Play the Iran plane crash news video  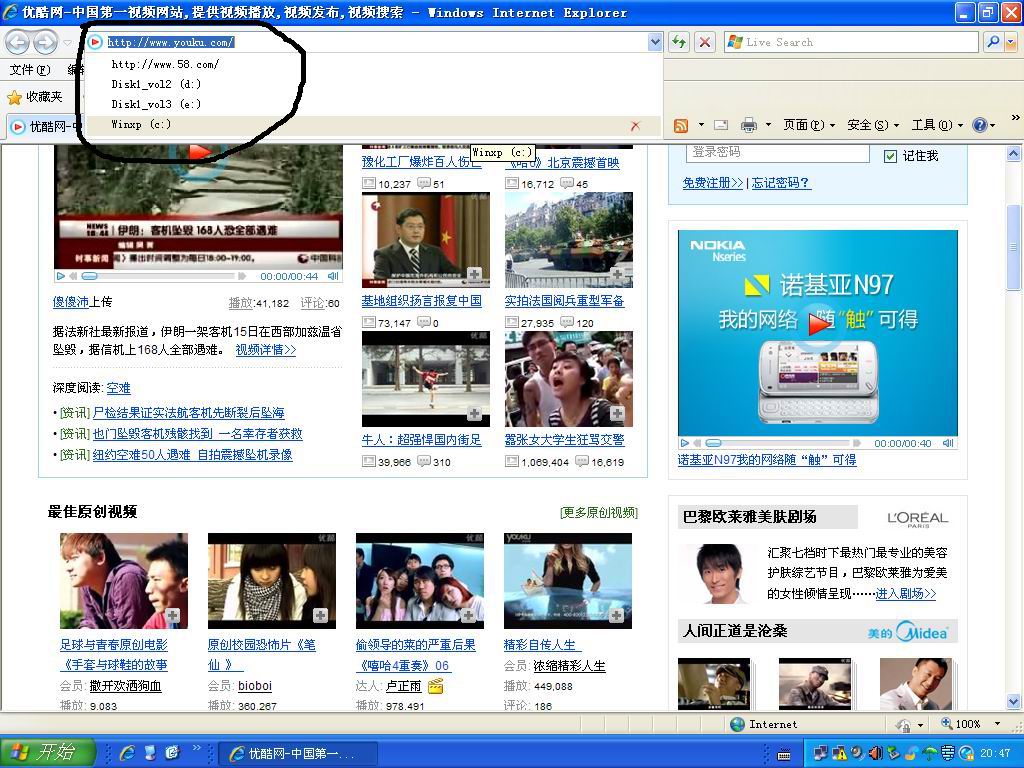coord(61,276)
